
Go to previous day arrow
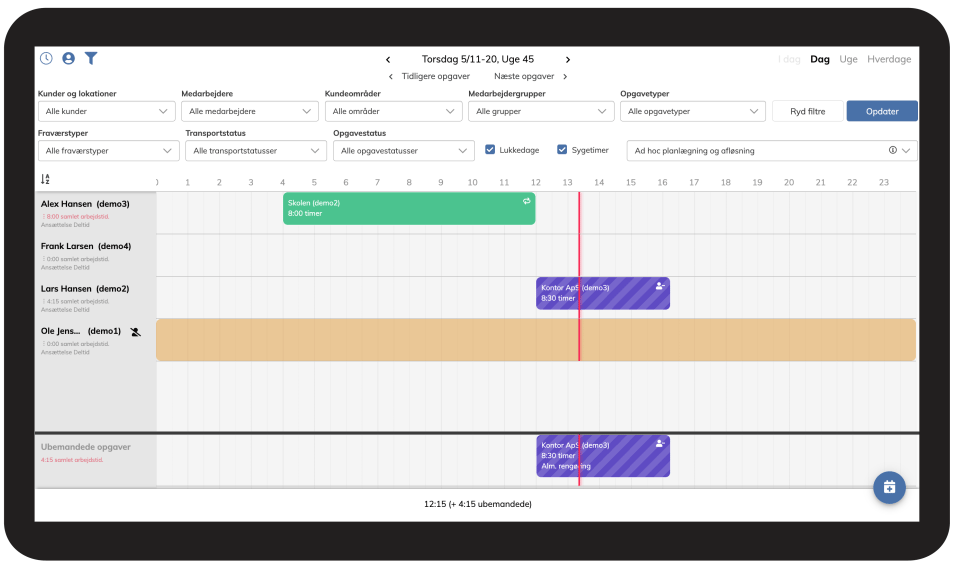coord(388,60)
